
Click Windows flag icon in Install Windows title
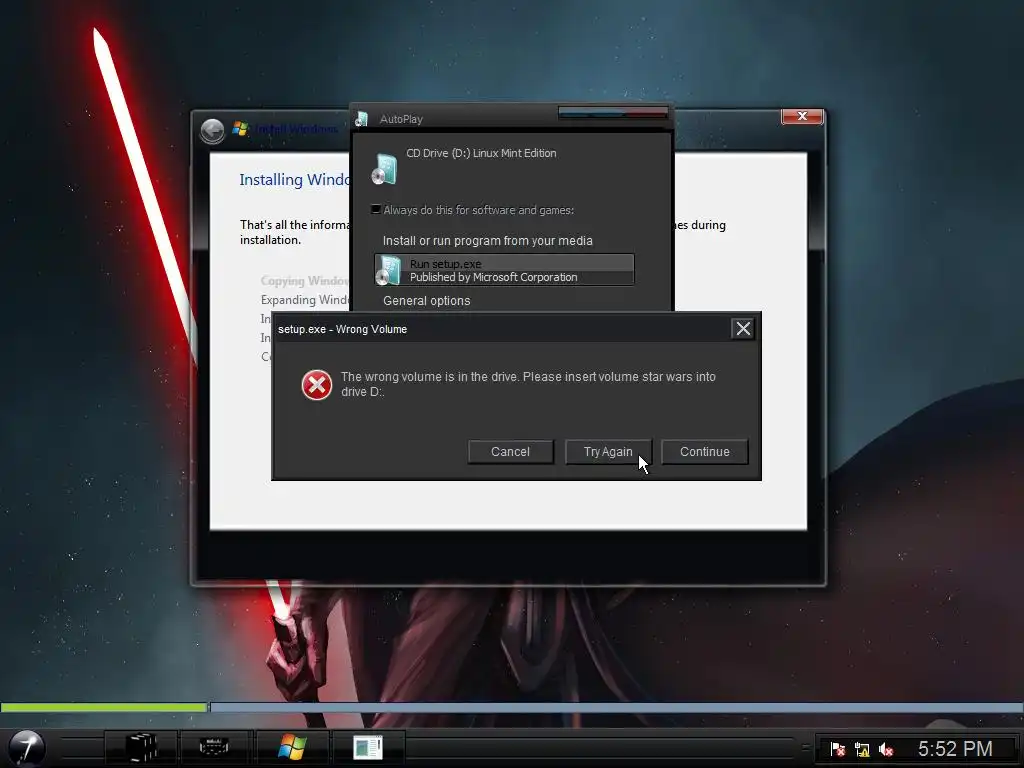pos(240,129)
